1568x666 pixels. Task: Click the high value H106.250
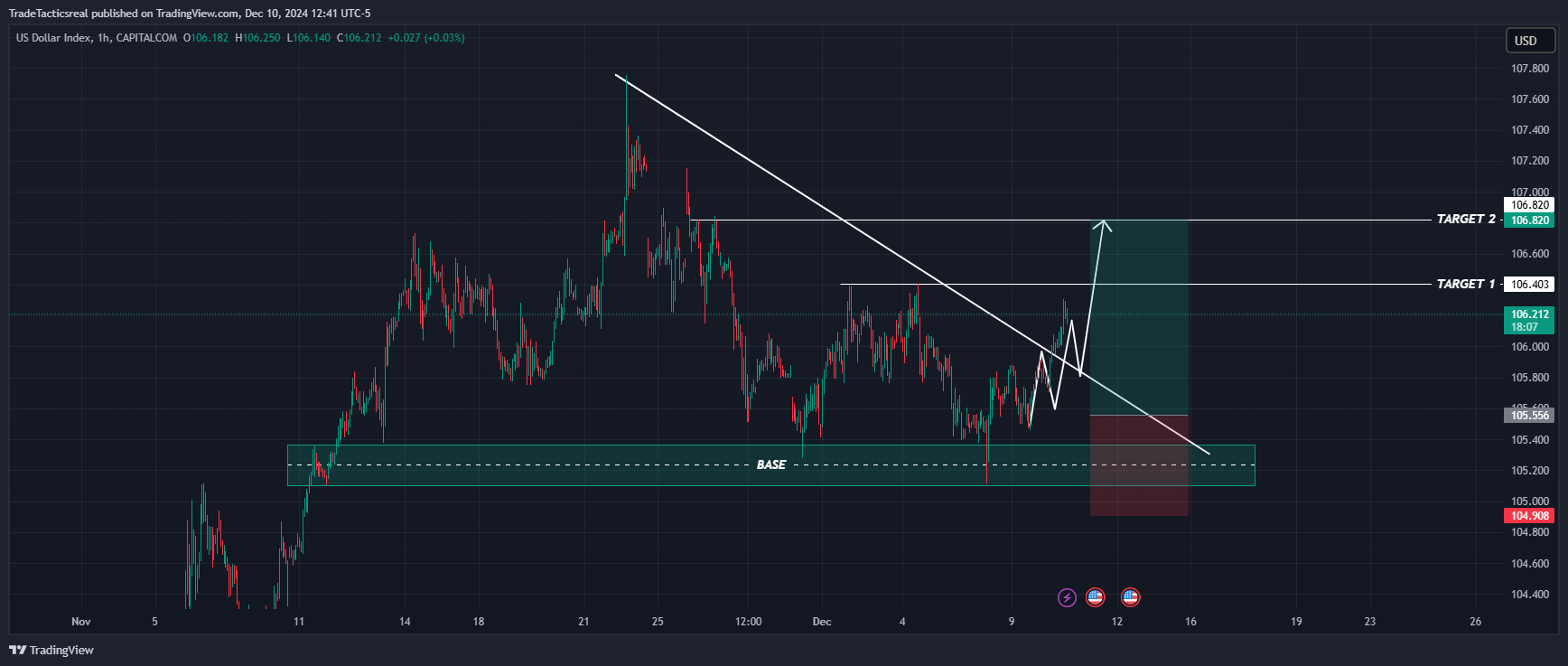tap(257, 38)
